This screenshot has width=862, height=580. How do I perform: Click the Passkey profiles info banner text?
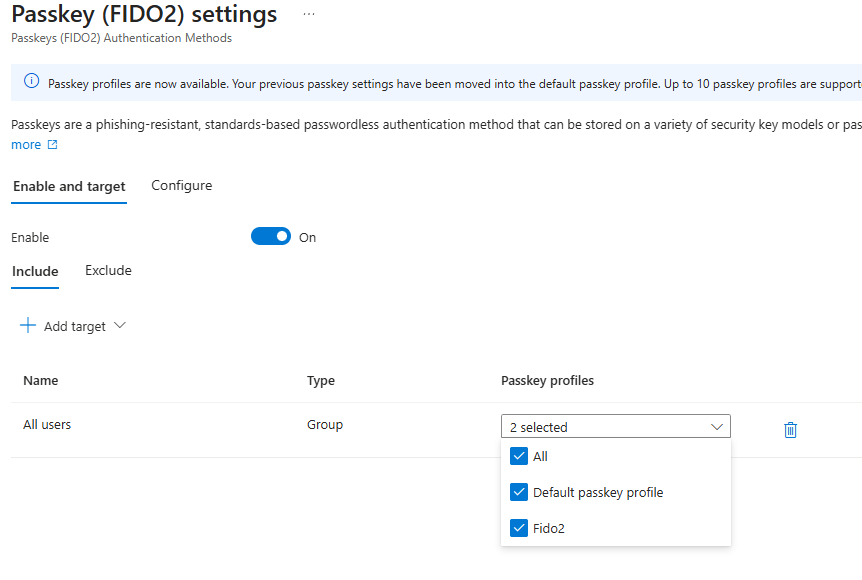(x=454, y=84)
